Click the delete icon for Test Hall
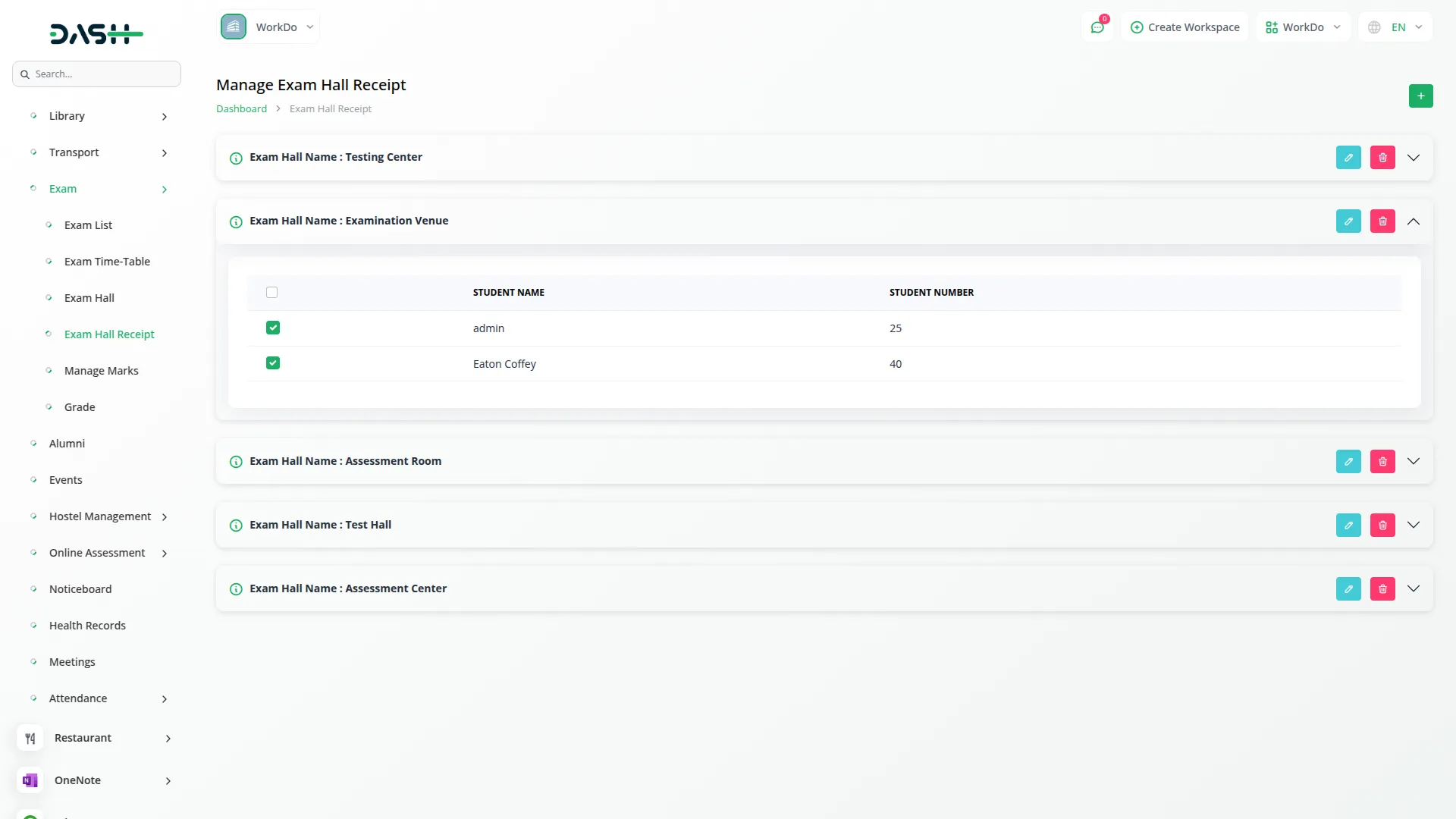Image resolution: width=1456 pixels, height=819 pixels. [x=1382, y=524]
